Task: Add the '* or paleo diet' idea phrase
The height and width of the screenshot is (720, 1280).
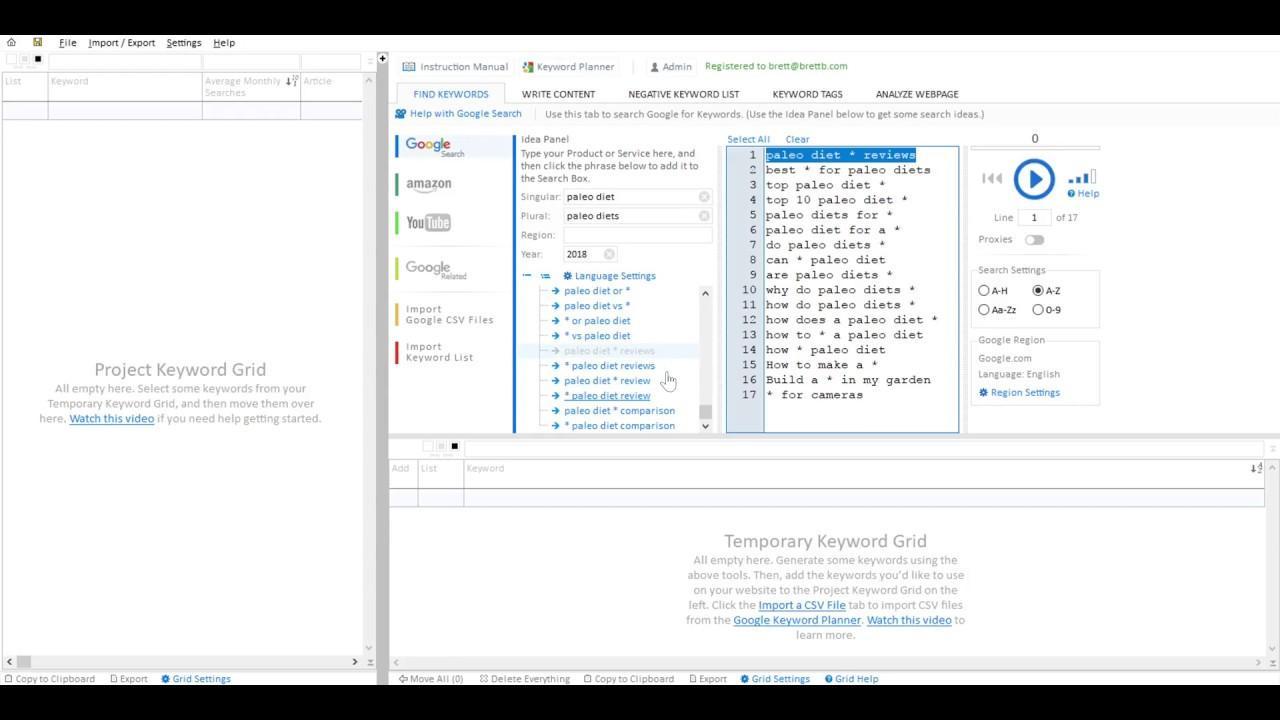Action: (x=596, y=321)
